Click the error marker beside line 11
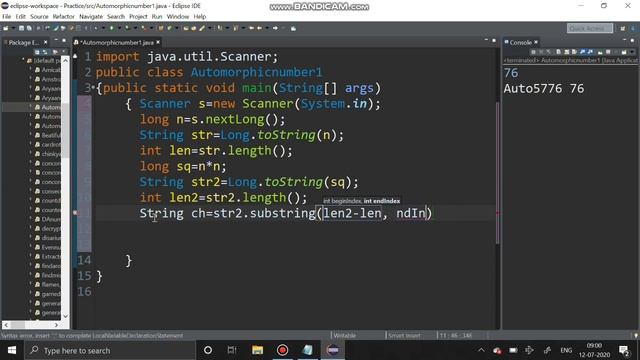 click(x=75, y=213)
